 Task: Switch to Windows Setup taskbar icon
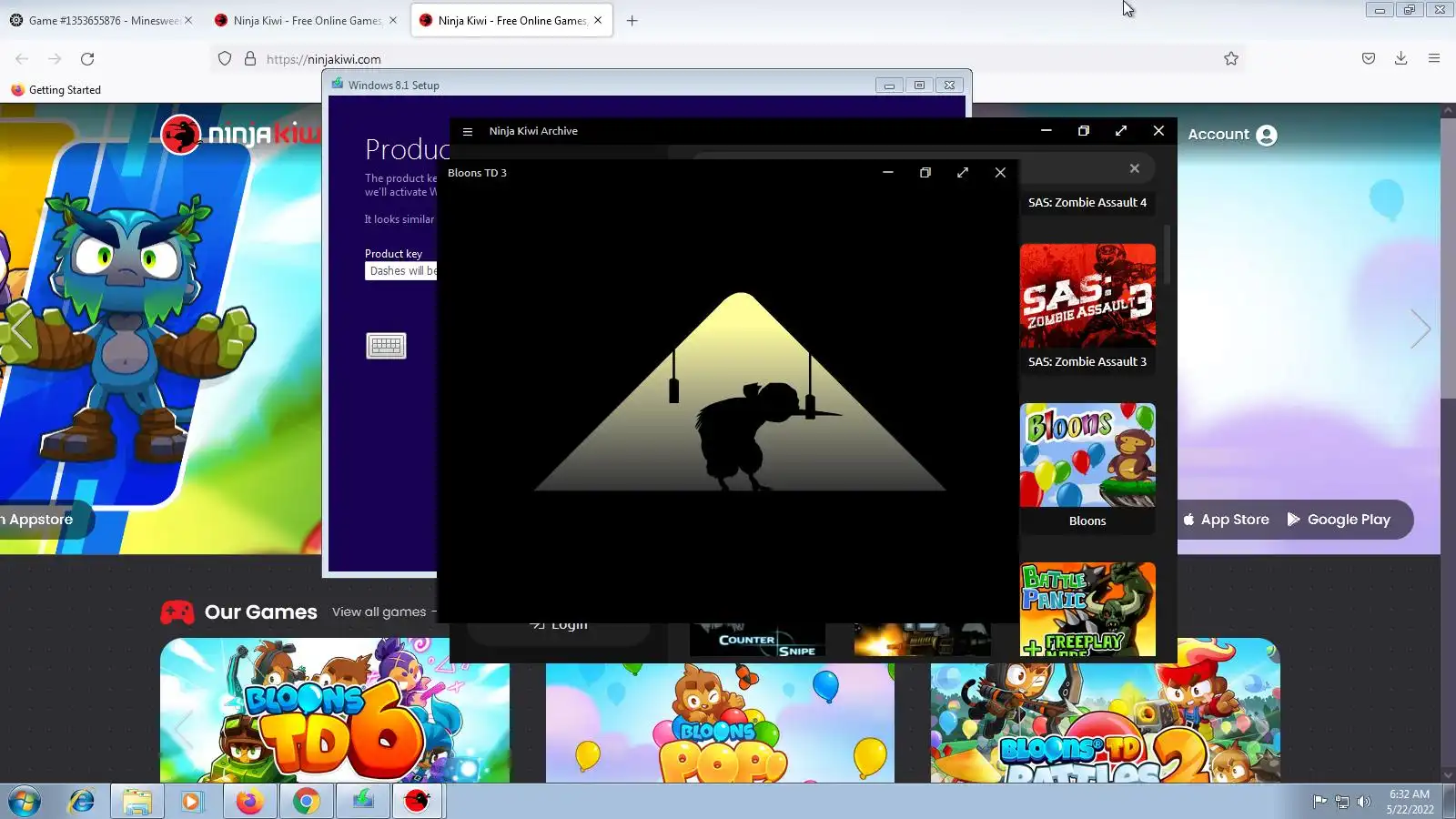[363, 802]
